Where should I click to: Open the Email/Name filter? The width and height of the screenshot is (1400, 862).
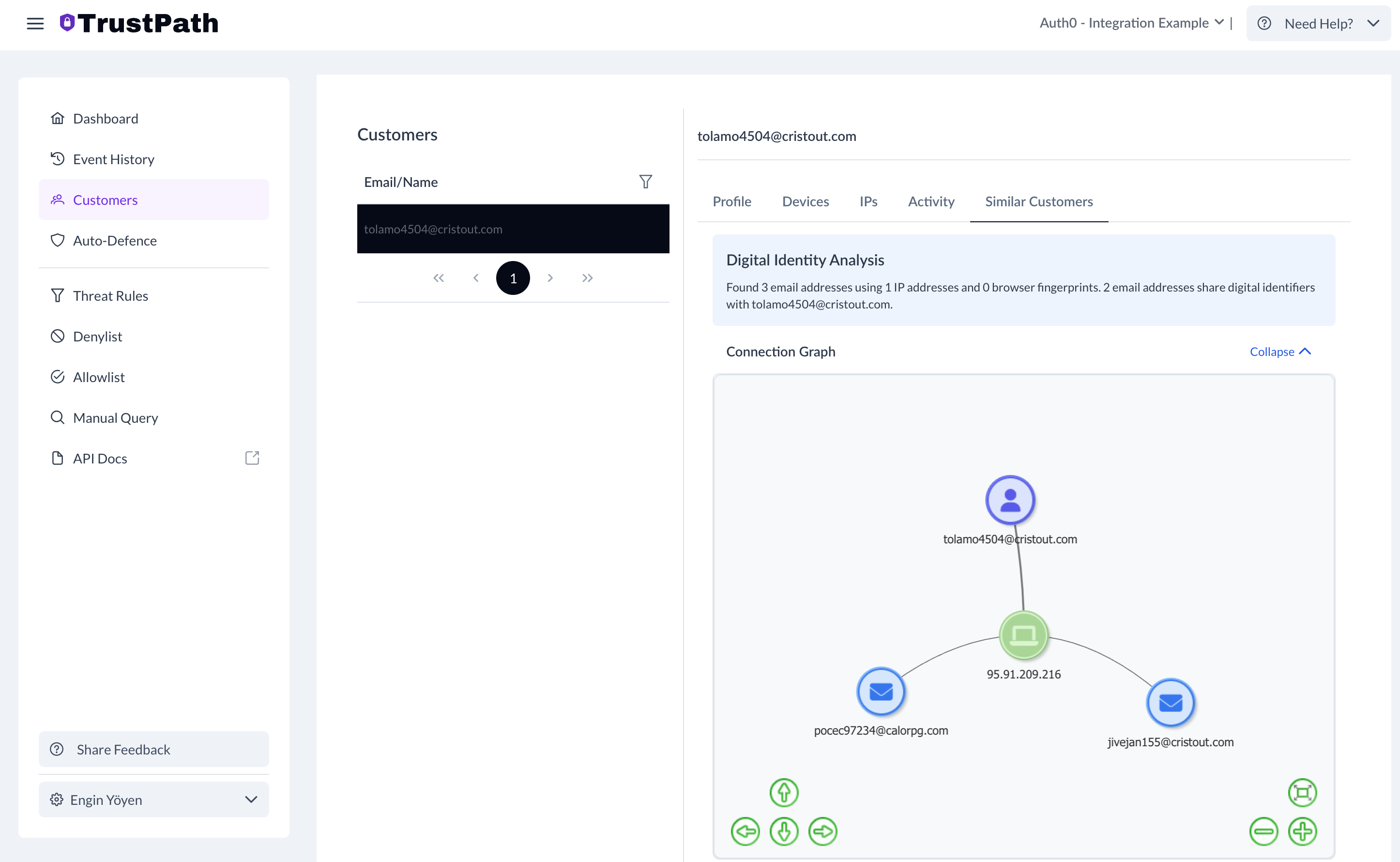click(x=646, y=181)
